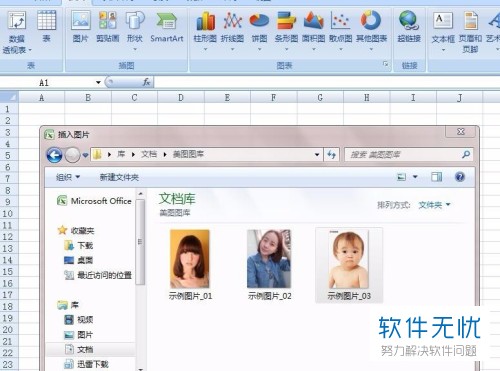Select column H header
The height and width of the screenshot is (371, 500).
point(367,98)
